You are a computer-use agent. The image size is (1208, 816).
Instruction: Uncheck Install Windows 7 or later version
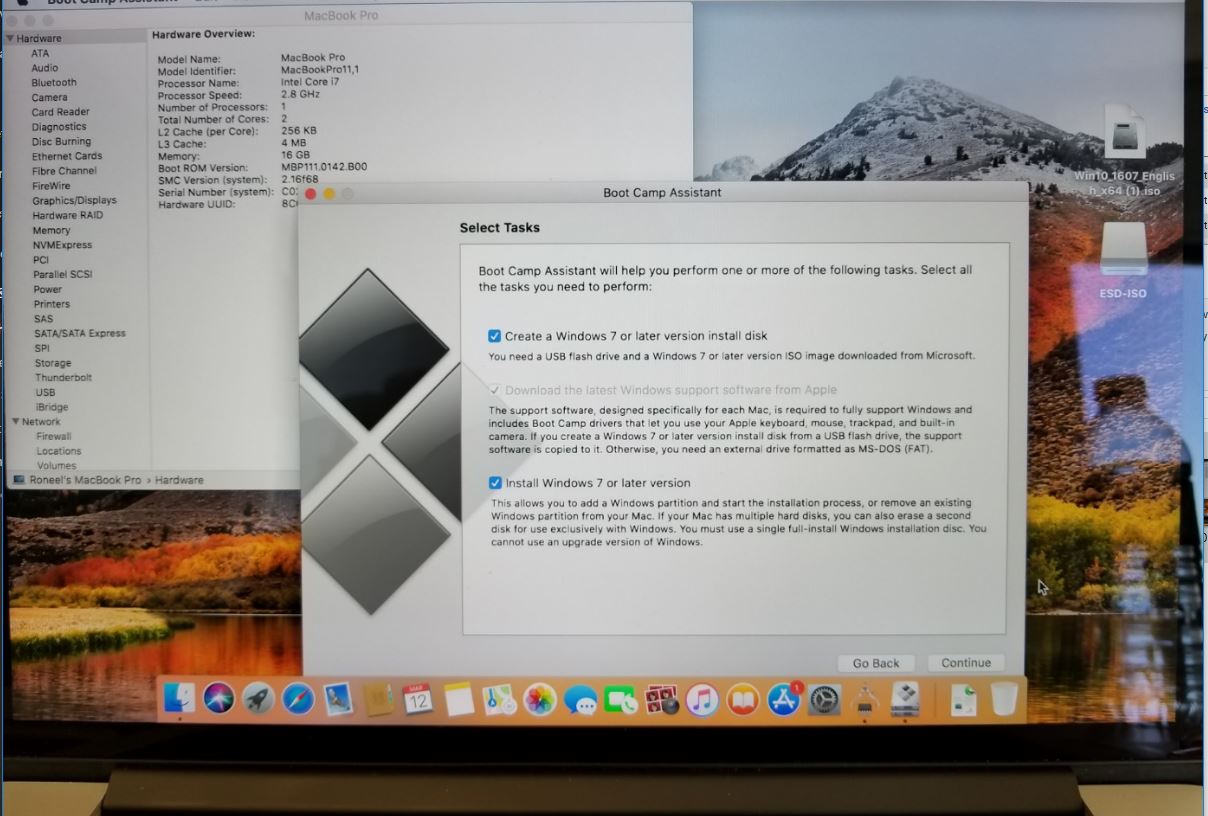(x=495, y=483)
